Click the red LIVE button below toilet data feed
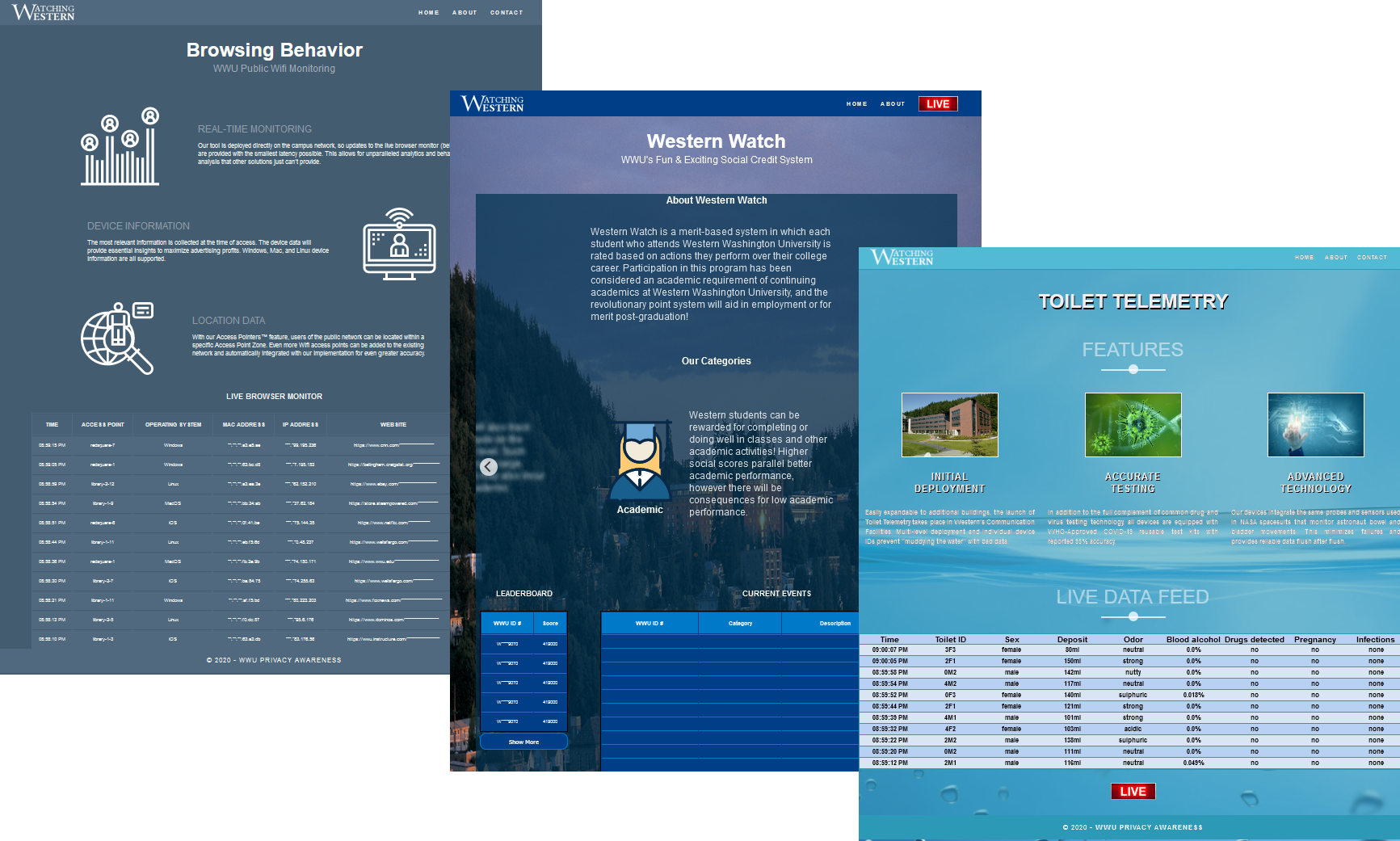This screenshot has height=841, width=1400. [1133, 792]
